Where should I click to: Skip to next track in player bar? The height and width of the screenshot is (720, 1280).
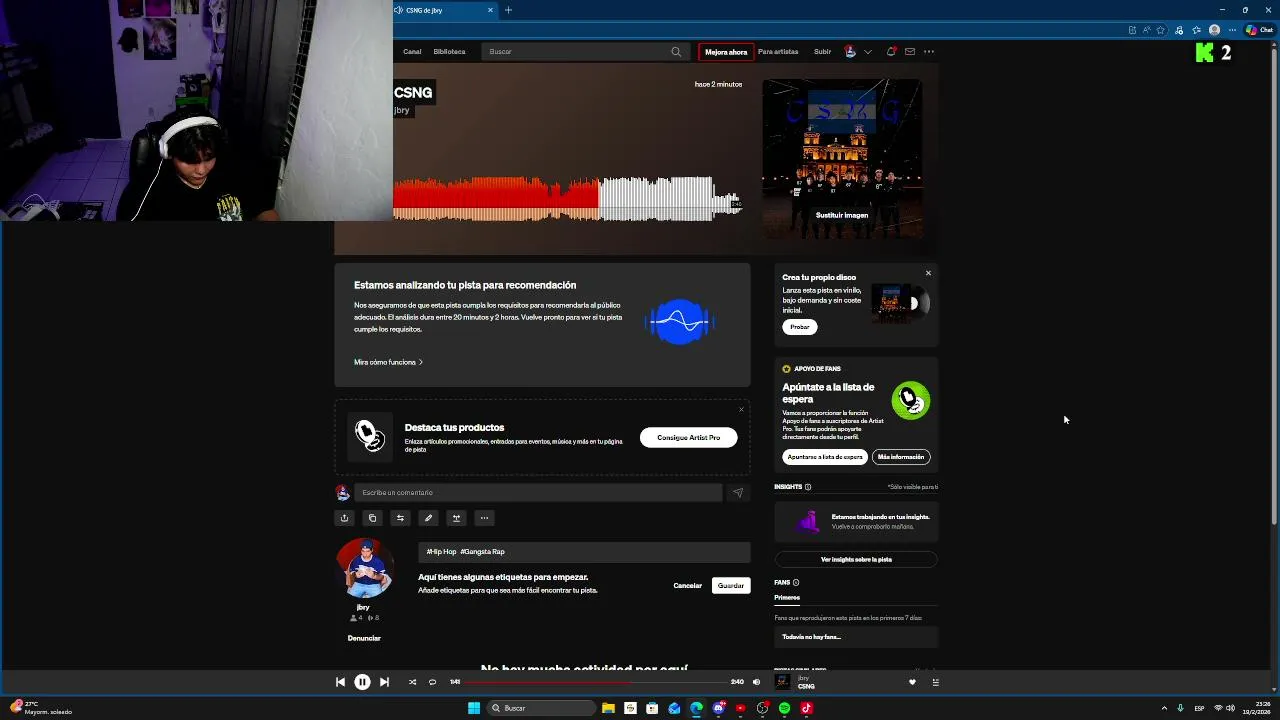pyautogui.click(x=384, y=682)
